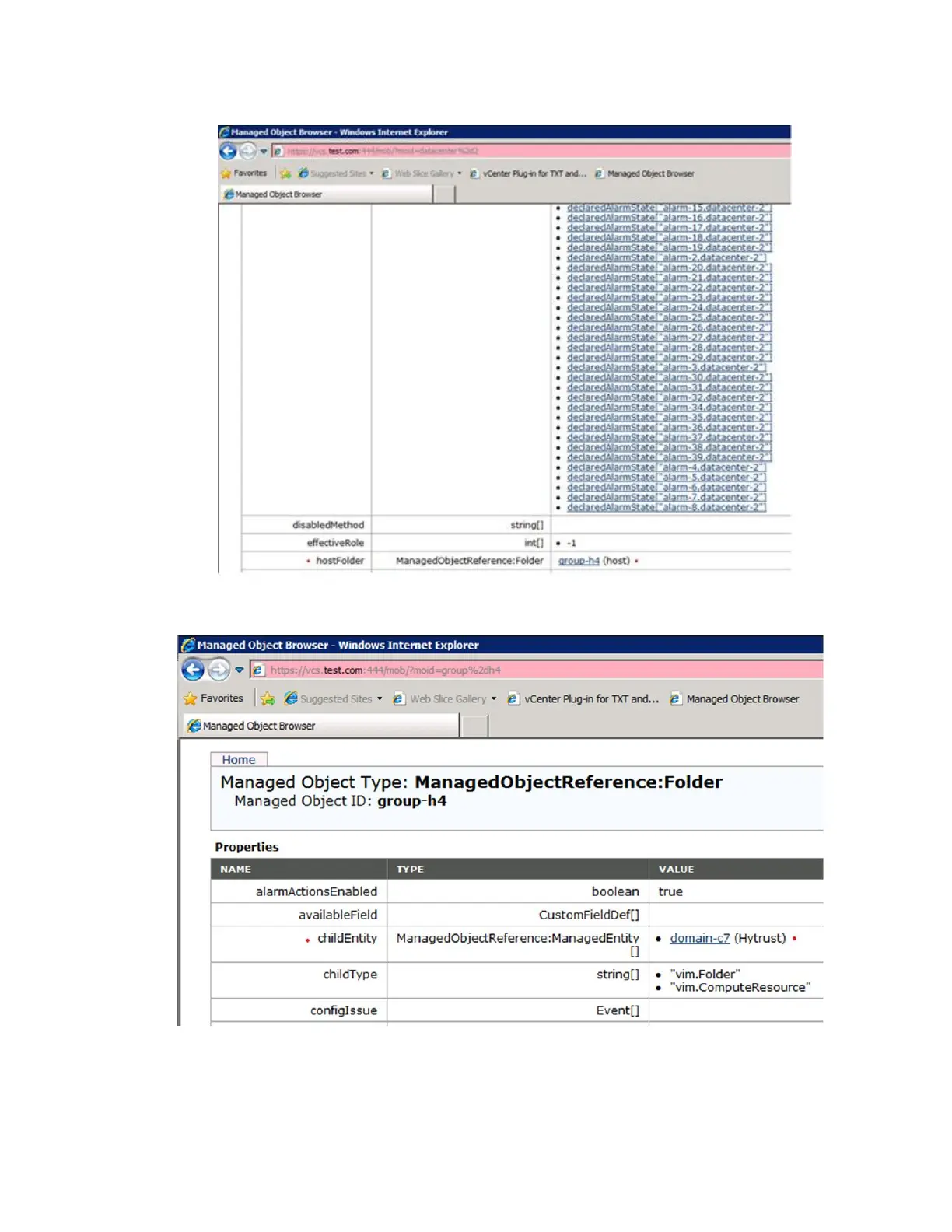
Task: Select Managed Object Browser tab in lower window
Action: (320, 726)
